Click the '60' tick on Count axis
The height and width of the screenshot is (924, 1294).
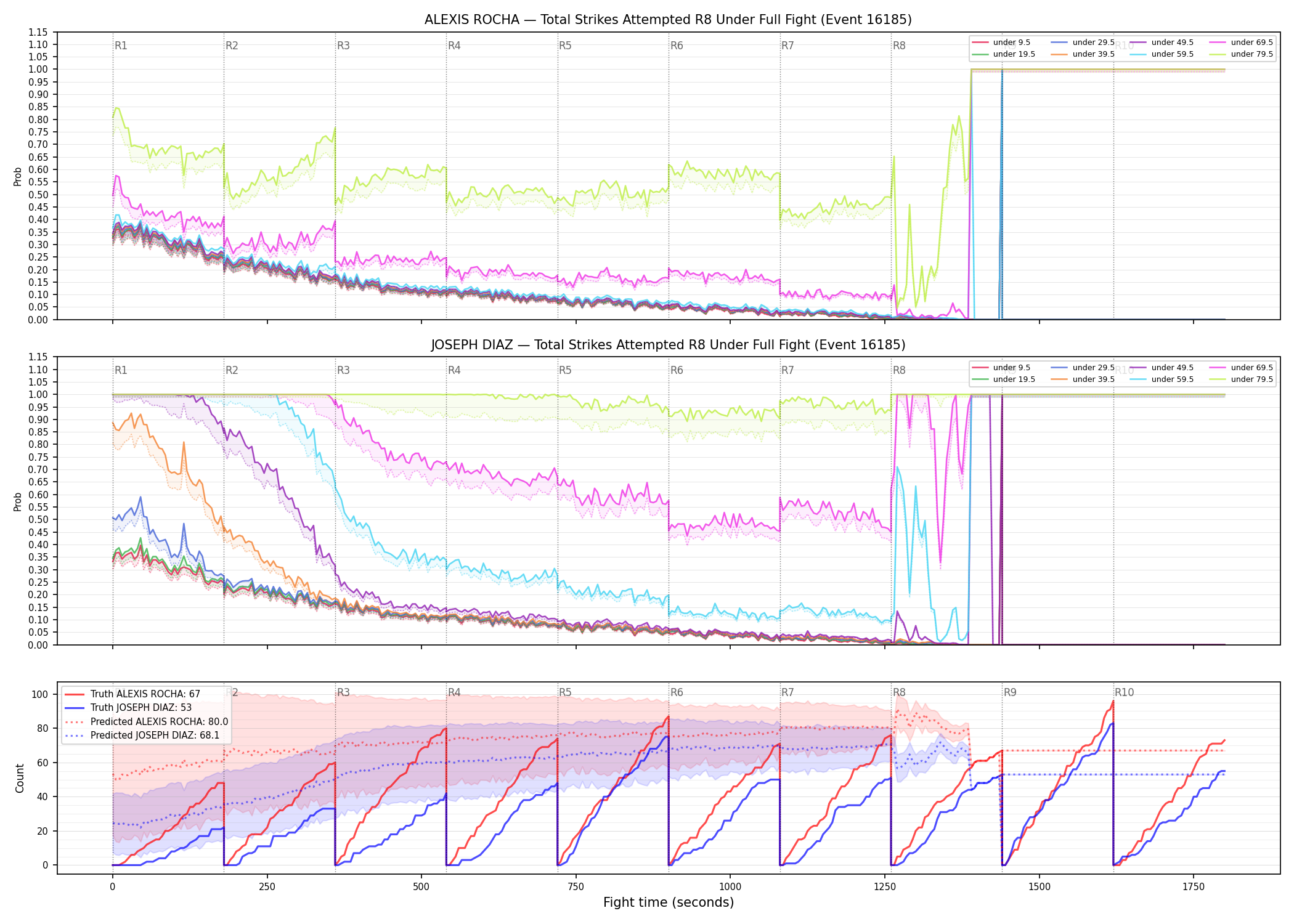point(43,763)
